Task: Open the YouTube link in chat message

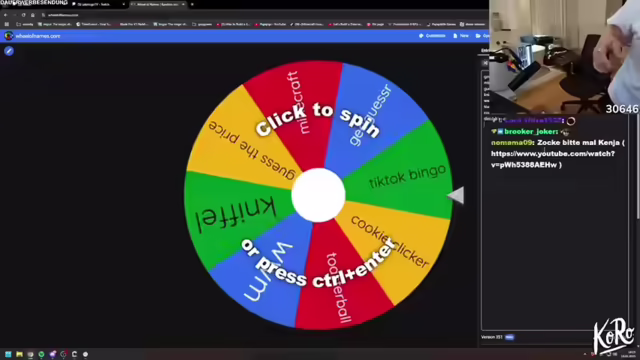Action: (x=553, y=159)
